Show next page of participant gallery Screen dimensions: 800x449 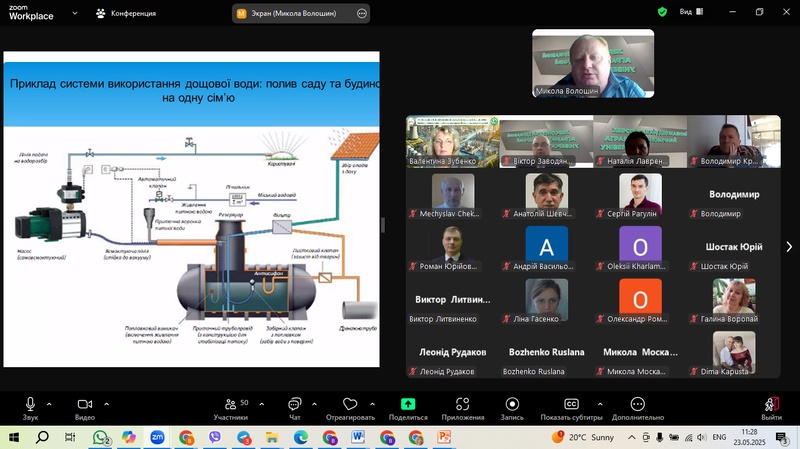pyautogui.click(x=788, y=246)
